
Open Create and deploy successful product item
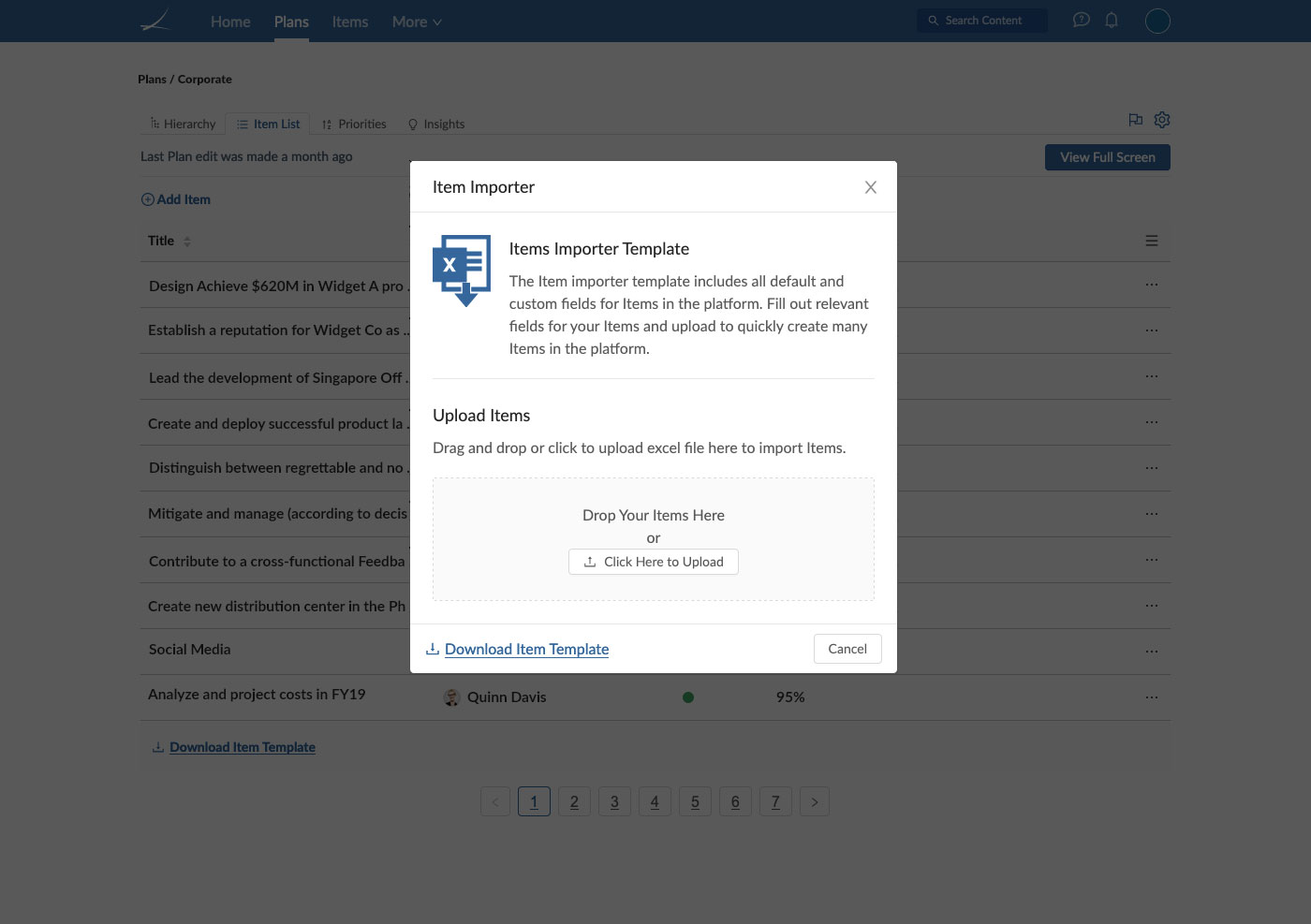click(x=278, y=424)
